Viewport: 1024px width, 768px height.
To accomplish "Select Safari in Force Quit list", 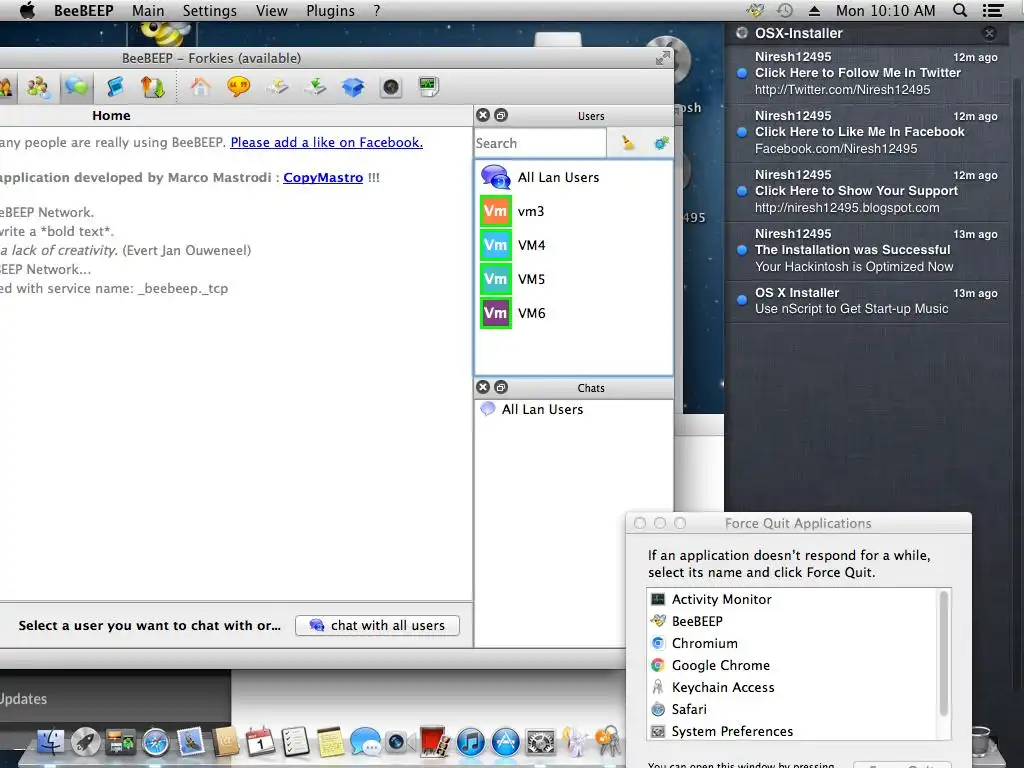I will 792,709.
